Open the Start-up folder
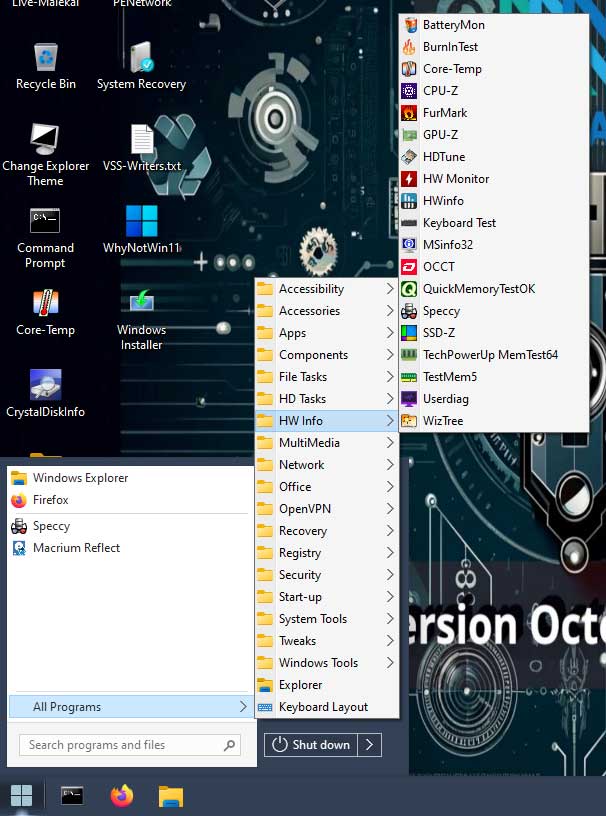606x816 pixels. tap(327, 597)
